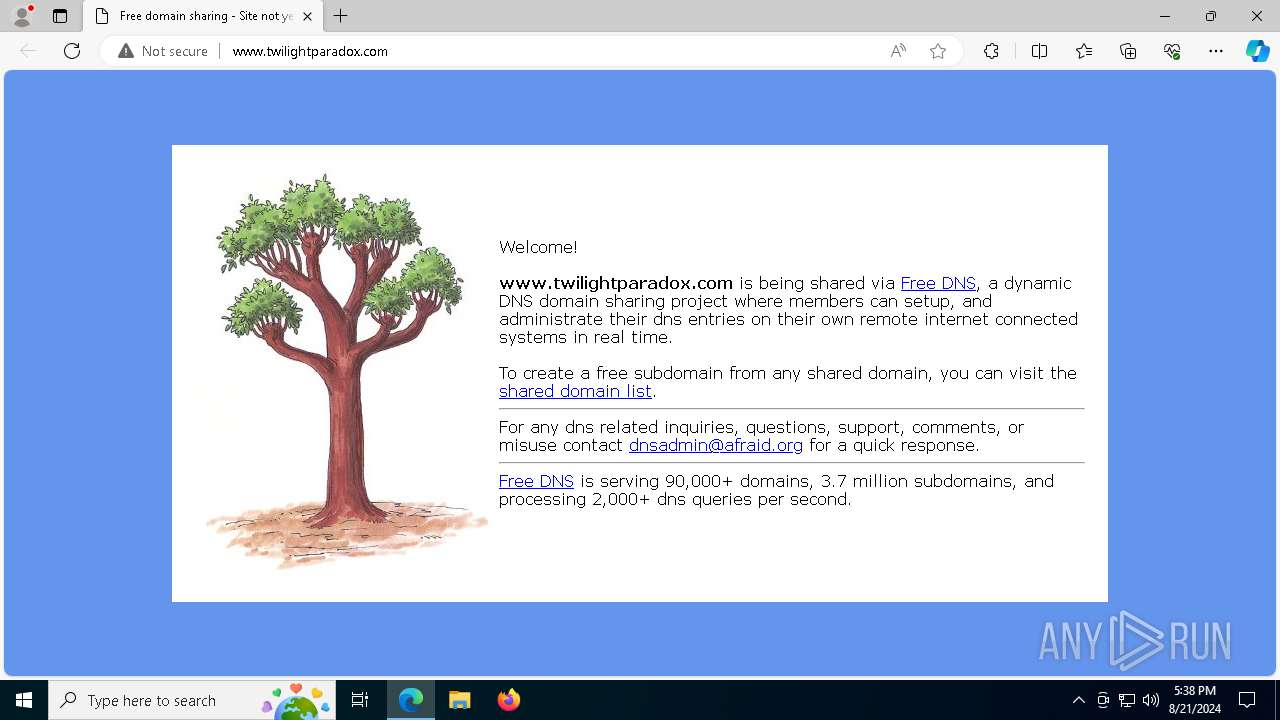Add page to favorites star icon
This screenshot has width=1280, height=720.
coord(938,51)
